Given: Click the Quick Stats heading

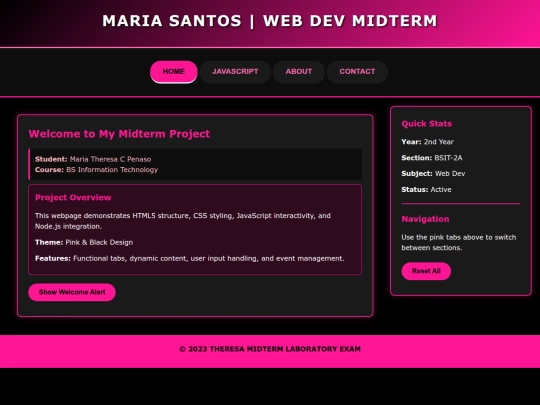Looking at the screenshot, I should 426,124.
